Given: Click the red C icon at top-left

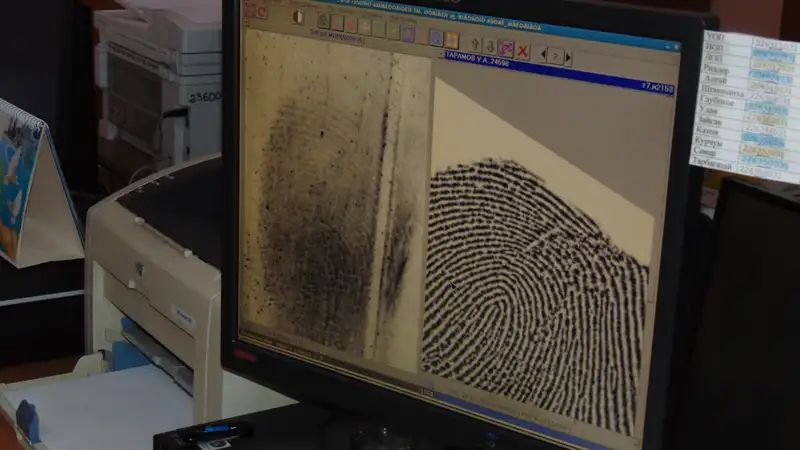Looking at the screenshot, I should point(261,12).
